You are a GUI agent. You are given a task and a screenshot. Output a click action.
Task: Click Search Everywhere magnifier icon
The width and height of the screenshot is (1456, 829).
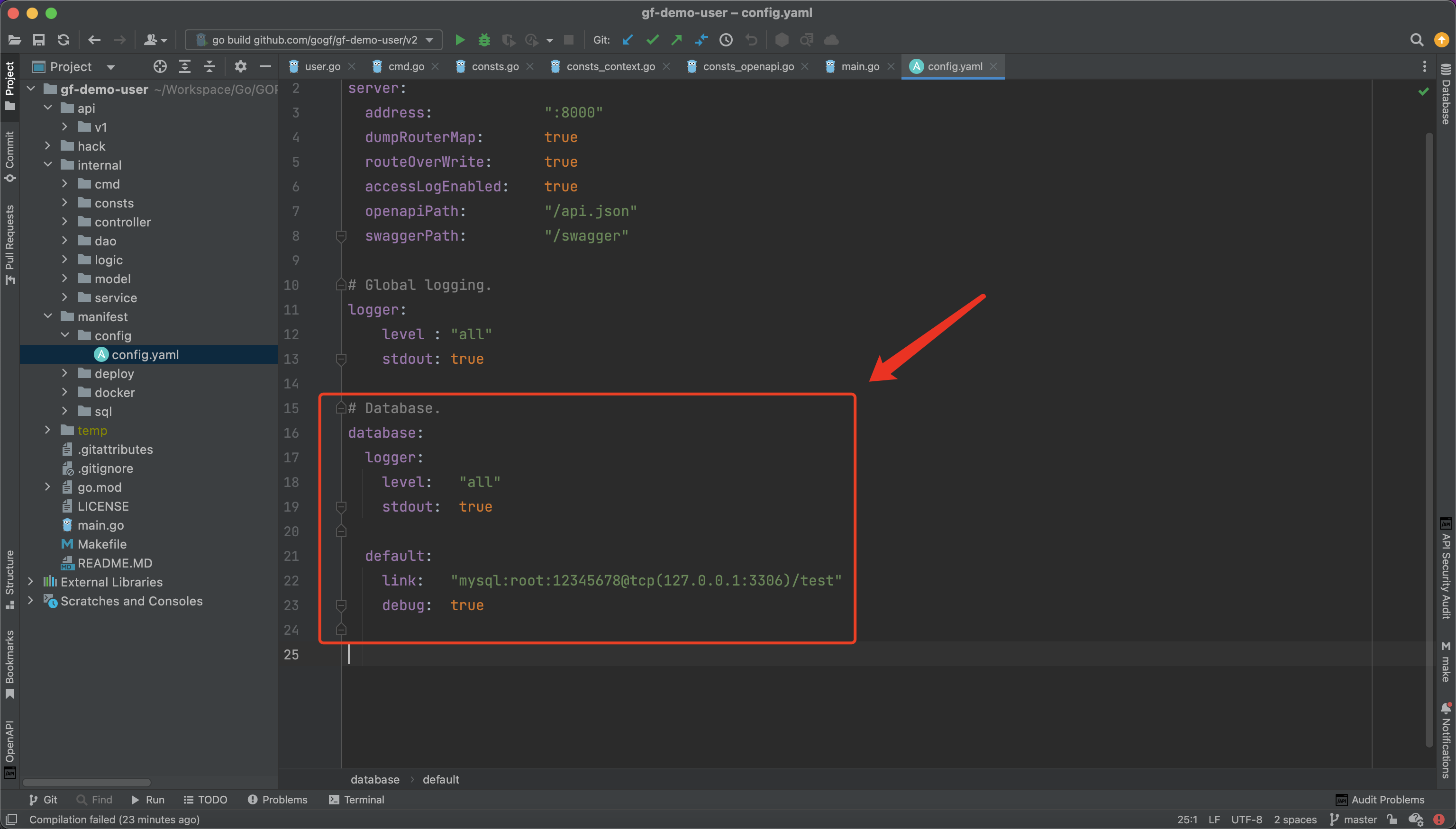[x=1417, y=40]
